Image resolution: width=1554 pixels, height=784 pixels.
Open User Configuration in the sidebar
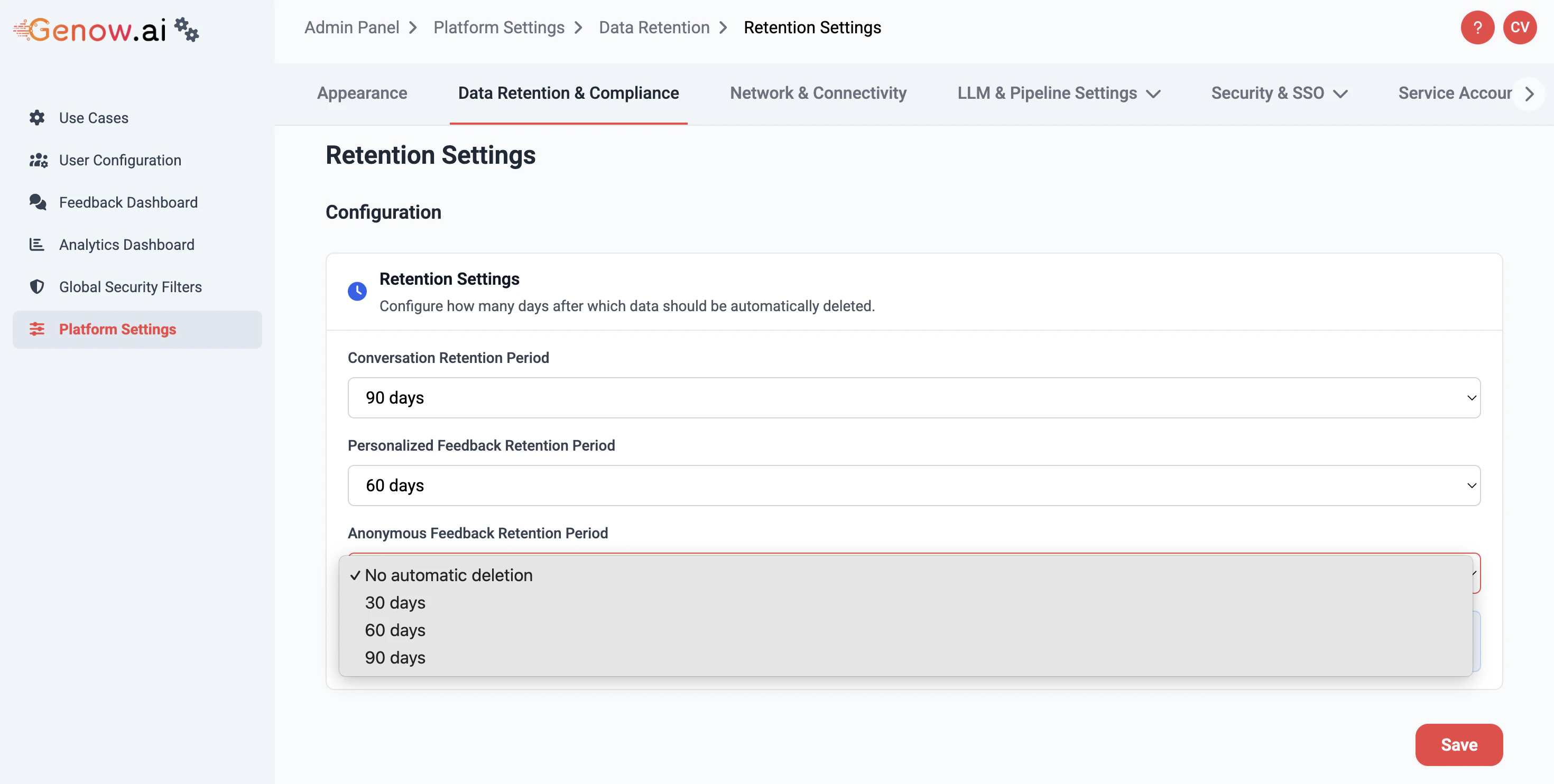pyautogui.click(x=137, y=161)
